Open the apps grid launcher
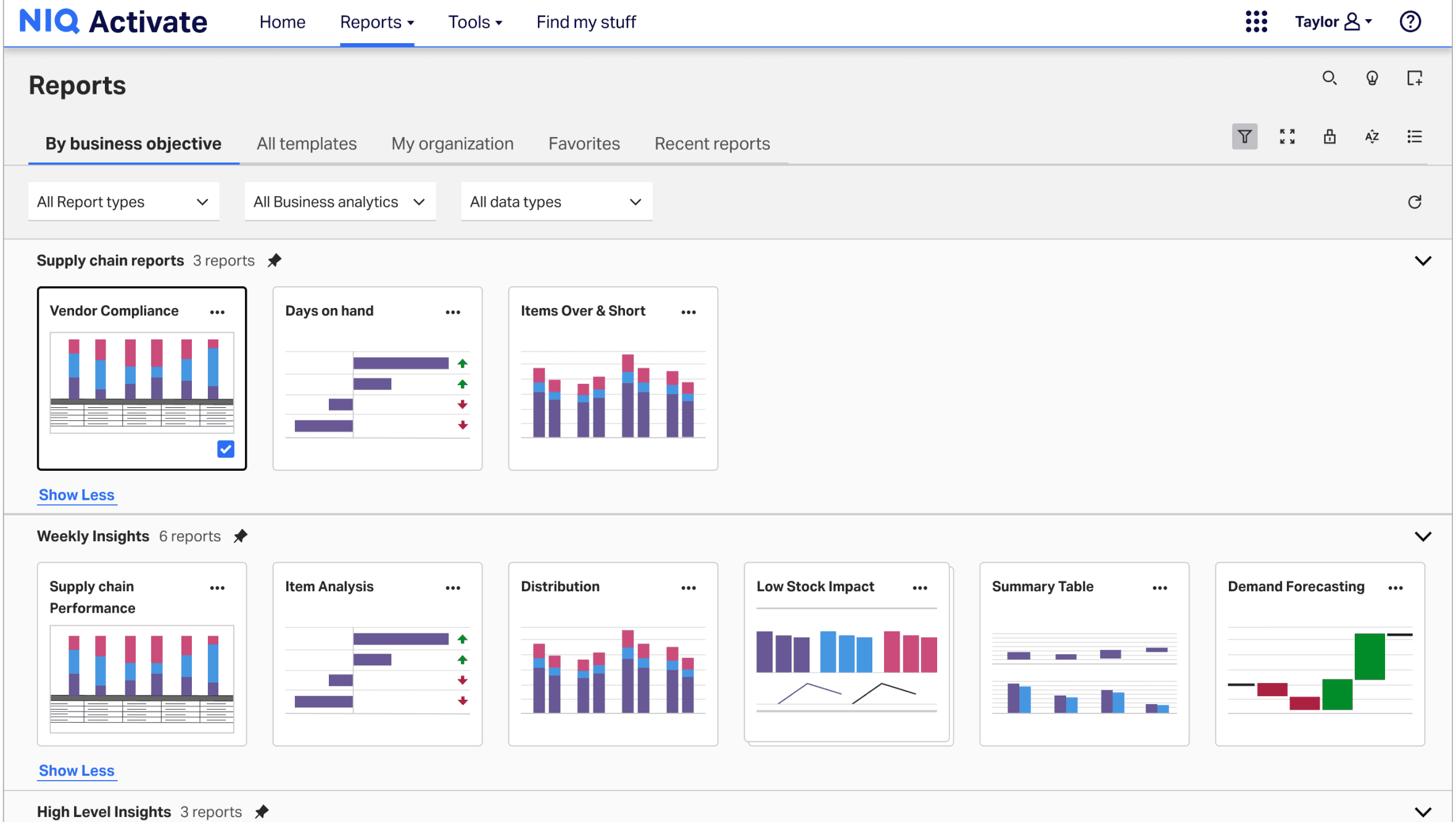The width and height of the screenshot is (1456, 822). click(x=1256, y=22)
